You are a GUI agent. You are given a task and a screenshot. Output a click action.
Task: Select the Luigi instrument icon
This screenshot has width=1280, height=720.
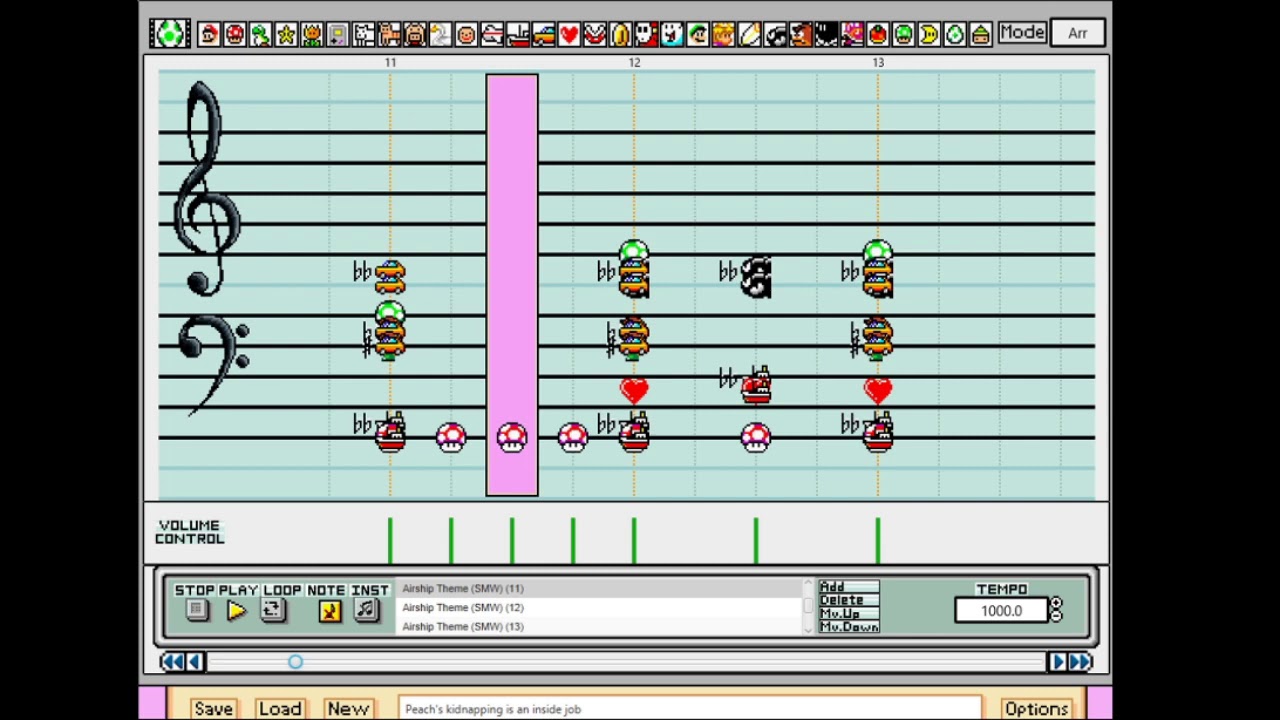coord(698,35)
